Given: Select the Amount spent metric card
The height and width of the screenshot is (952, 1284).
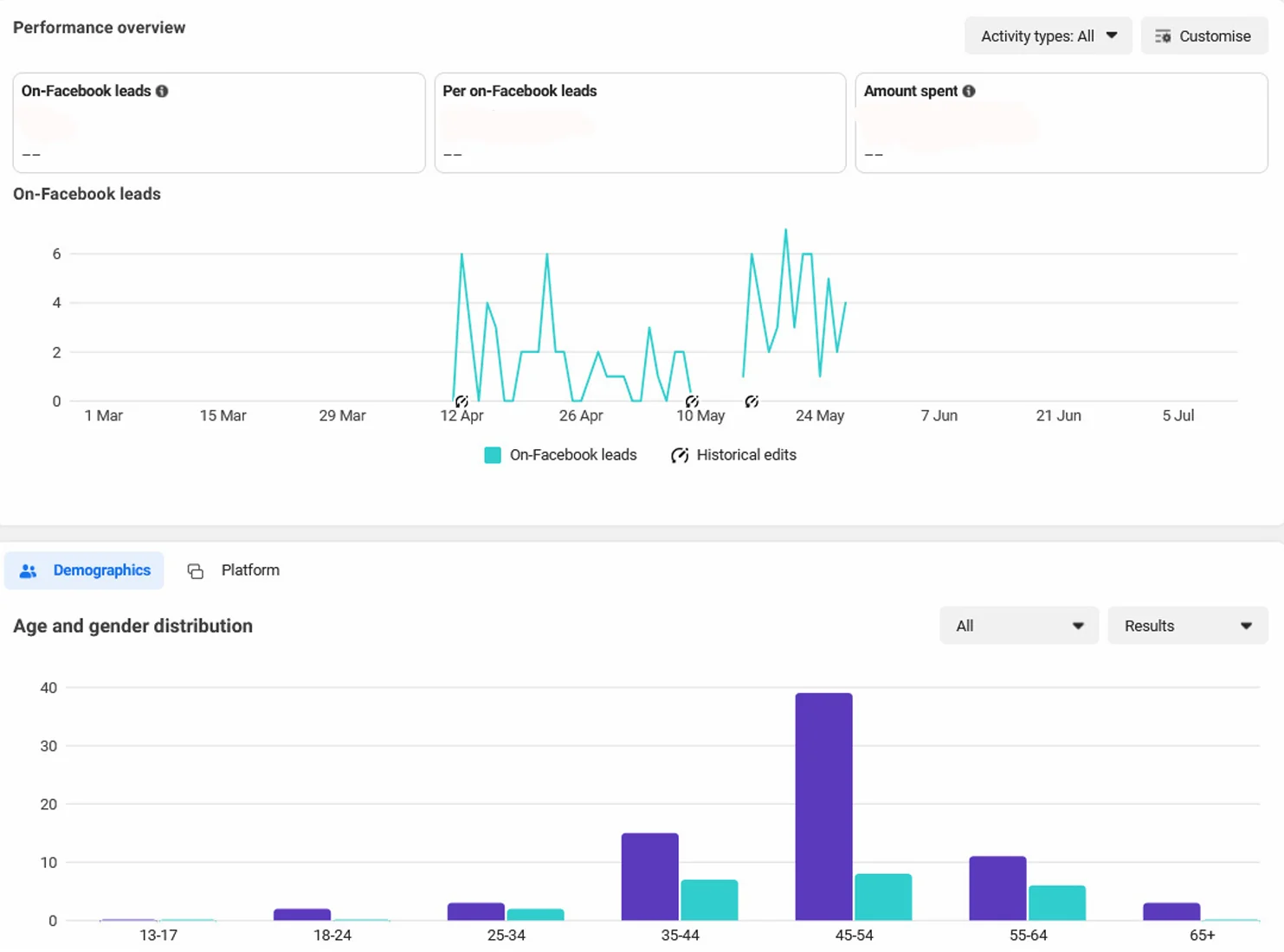Looking at the screenshot, I should point(1061,123).
